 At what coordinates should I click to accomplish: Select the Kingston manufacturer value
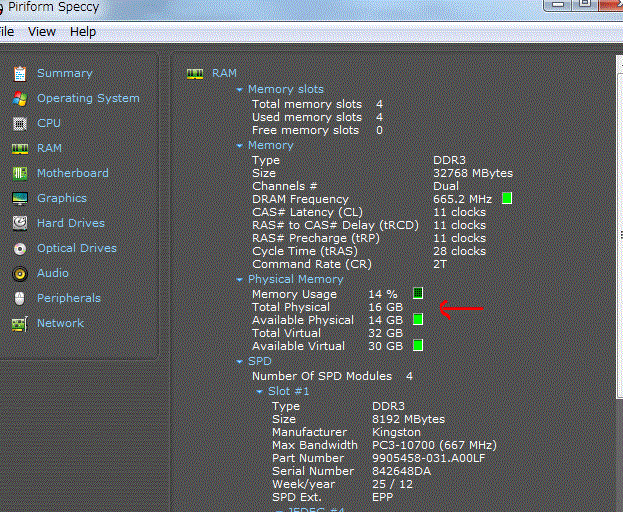(x=396, y=432)
